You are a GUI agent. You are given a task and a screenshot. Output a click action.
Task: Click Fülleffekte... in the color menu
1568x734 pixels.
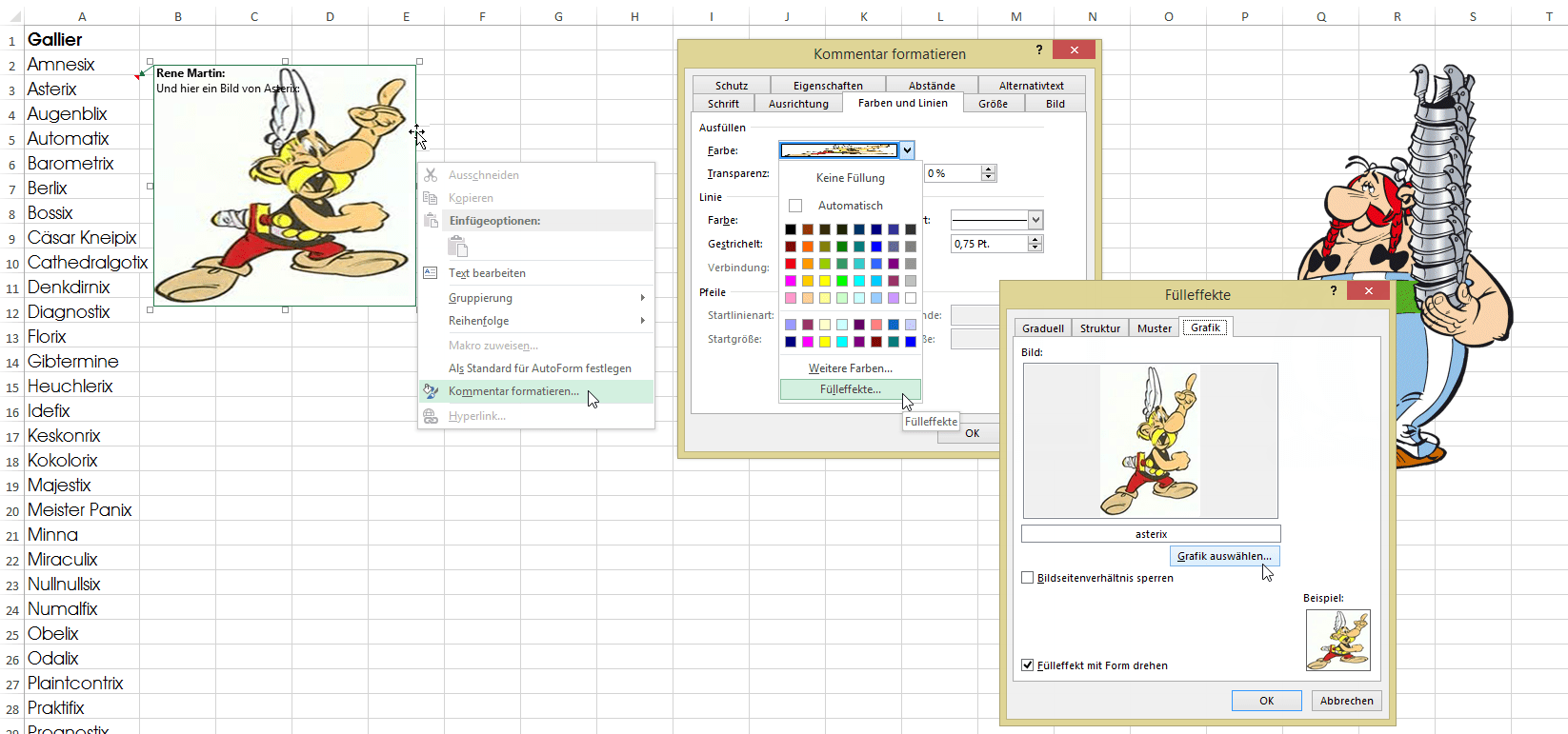[x=851, y=389]
